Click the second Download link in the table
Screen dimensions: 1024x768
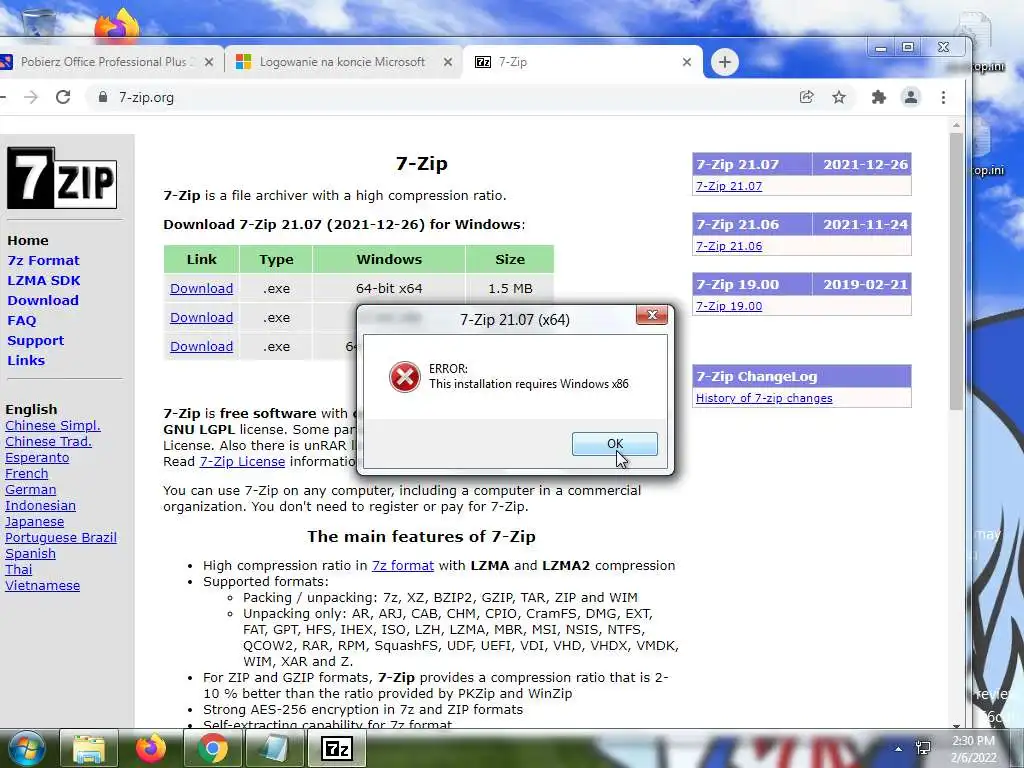(201, 317)
